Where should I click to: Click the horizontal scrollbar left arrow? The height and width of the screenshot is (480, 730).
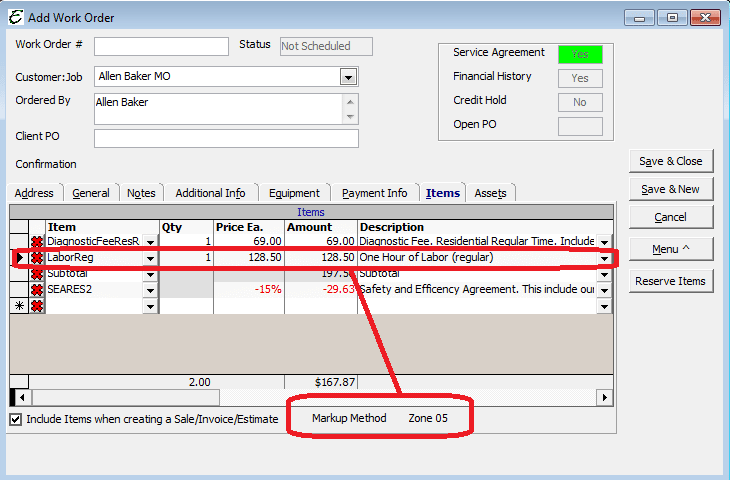21,398
